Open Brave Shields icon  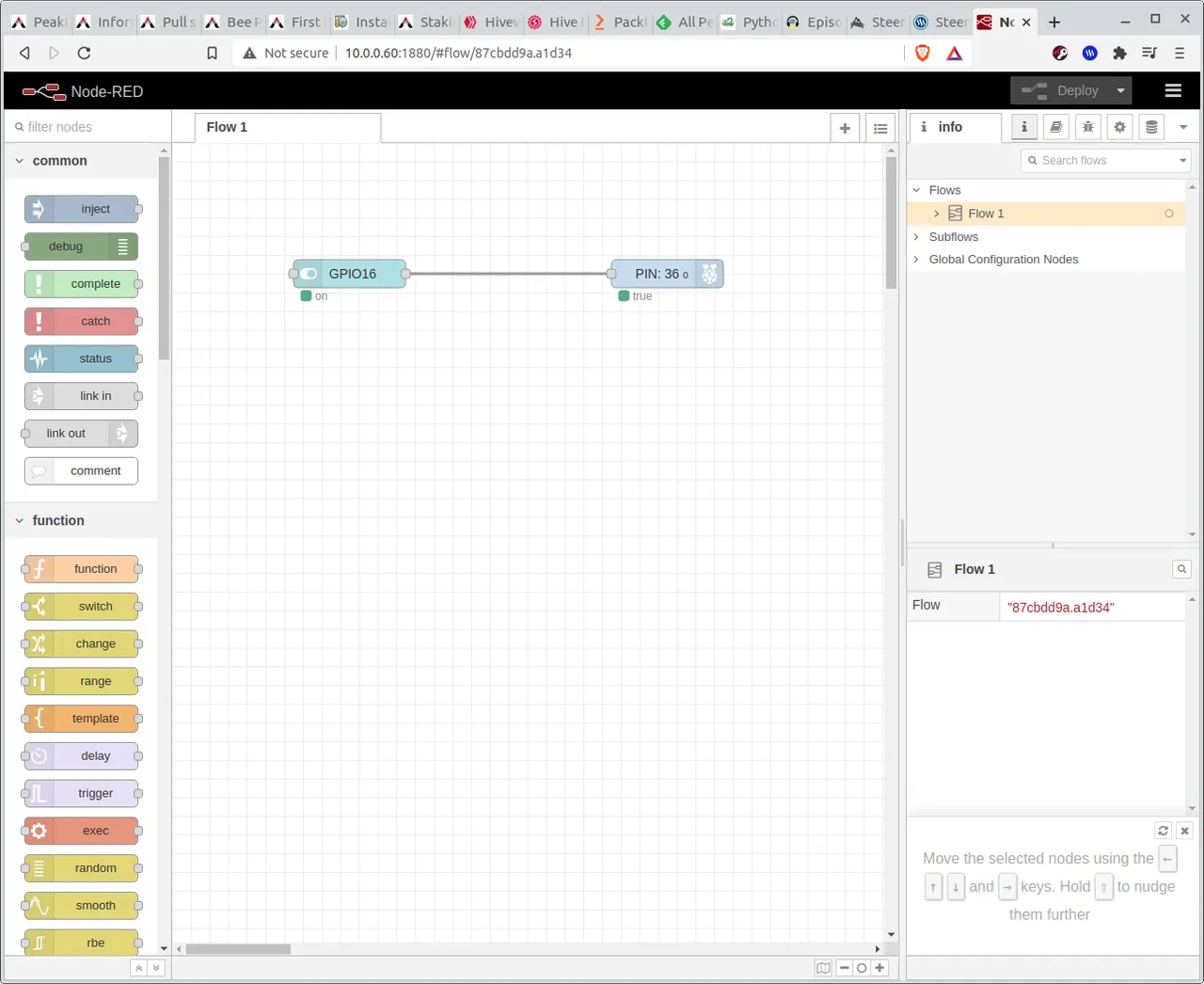click(923, 53)
